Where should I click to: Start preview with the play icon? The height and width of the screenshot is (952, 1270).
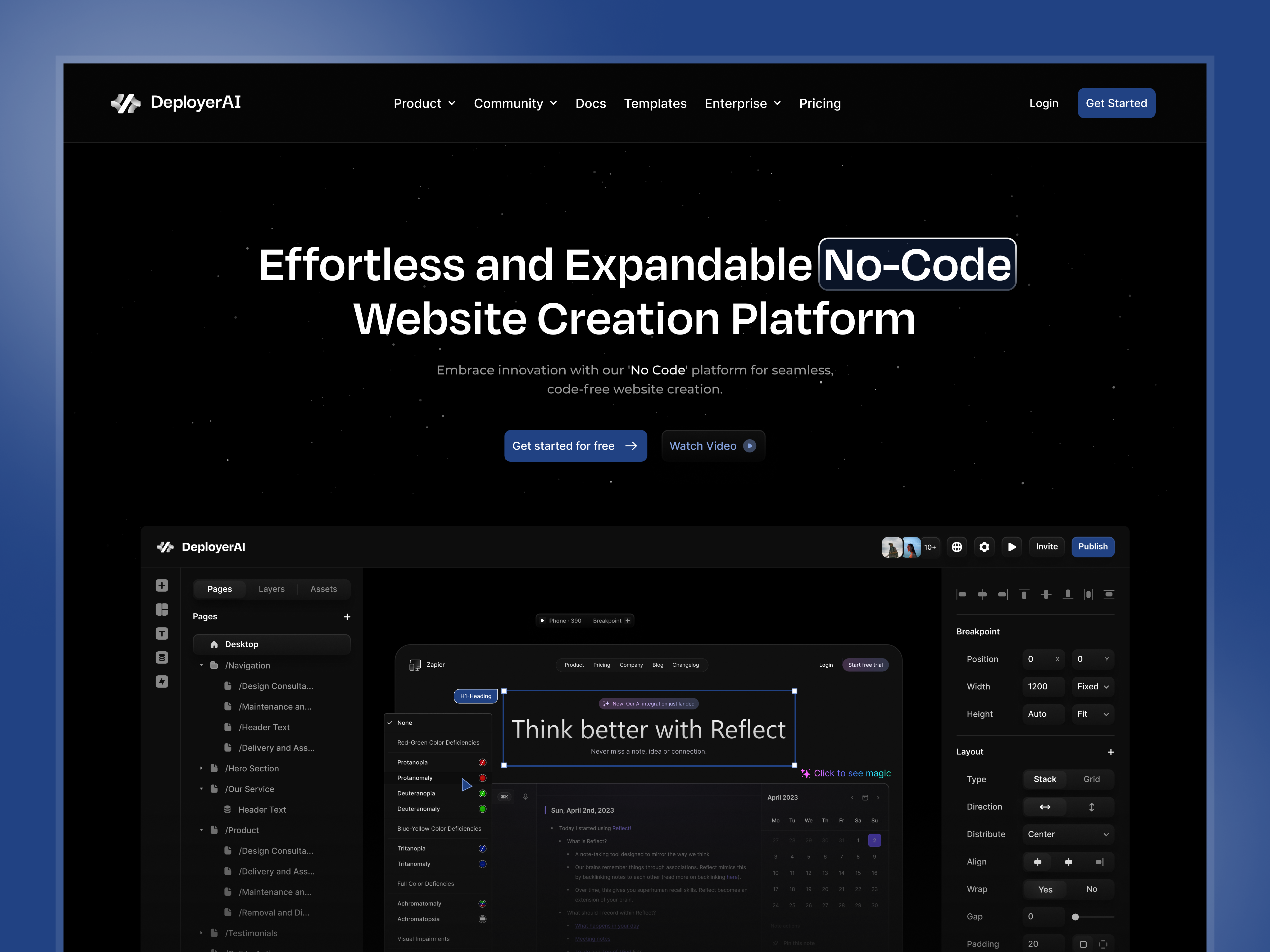click(x=1012, y=547)
